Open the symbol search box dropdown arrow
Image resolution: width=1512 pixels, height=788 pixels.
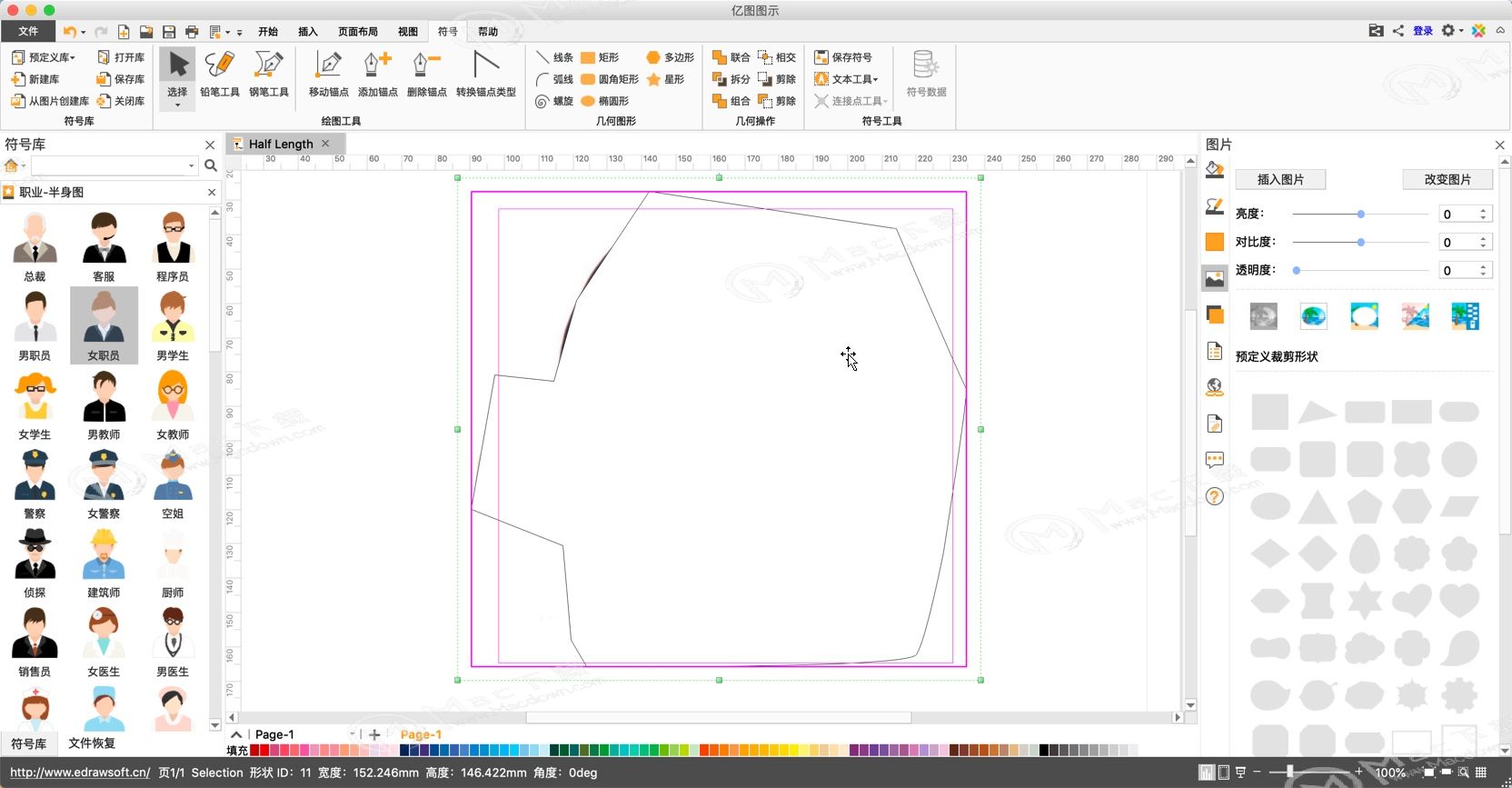(x=191, y=165)
